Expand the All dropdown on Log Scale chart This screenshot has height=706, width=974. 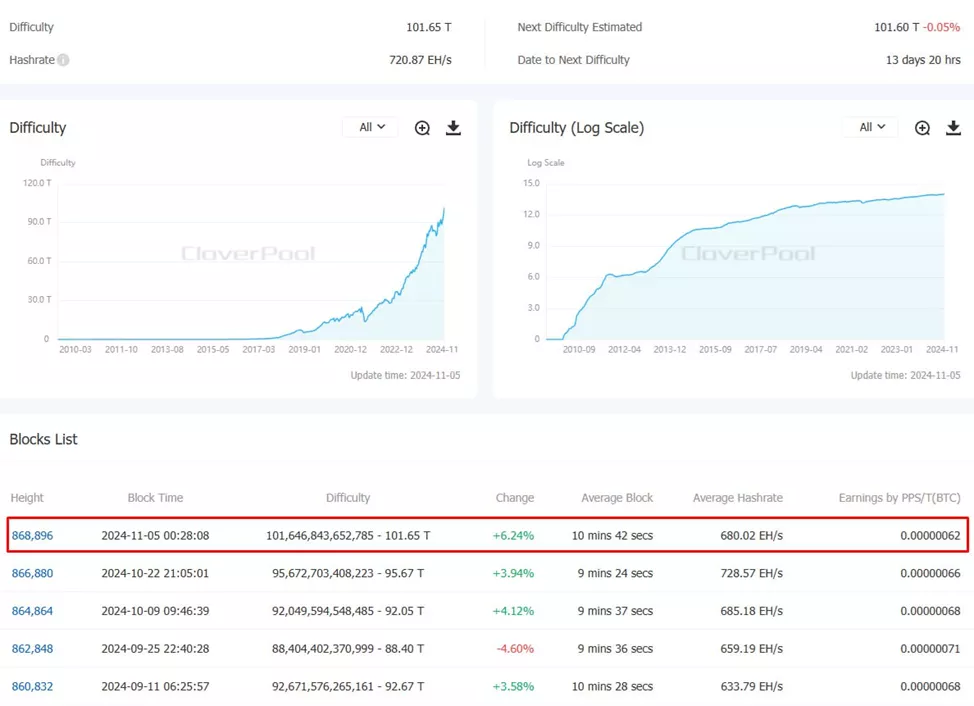pos(871,127)
